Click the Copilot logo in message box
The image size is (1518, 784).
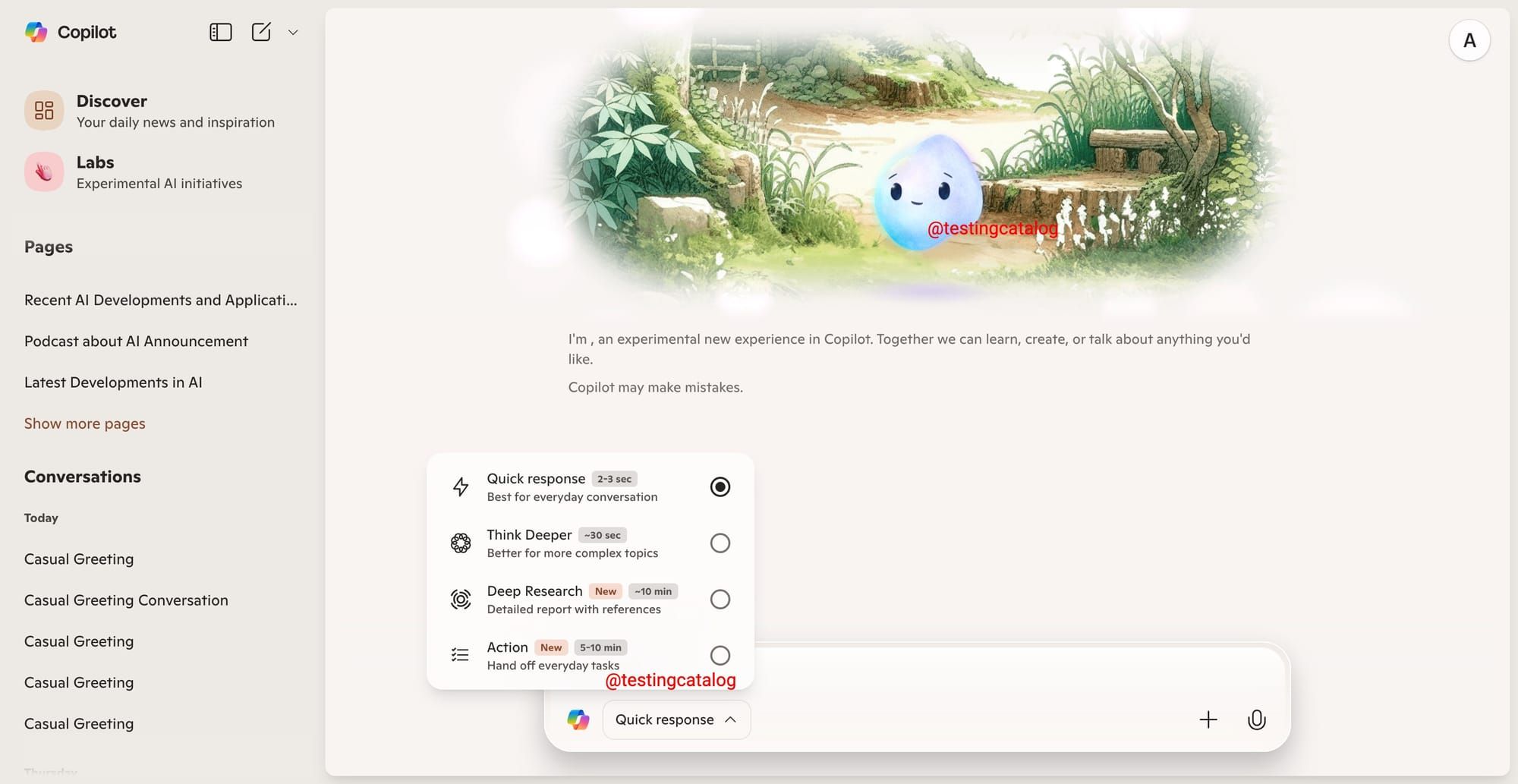tap(578, 719)
